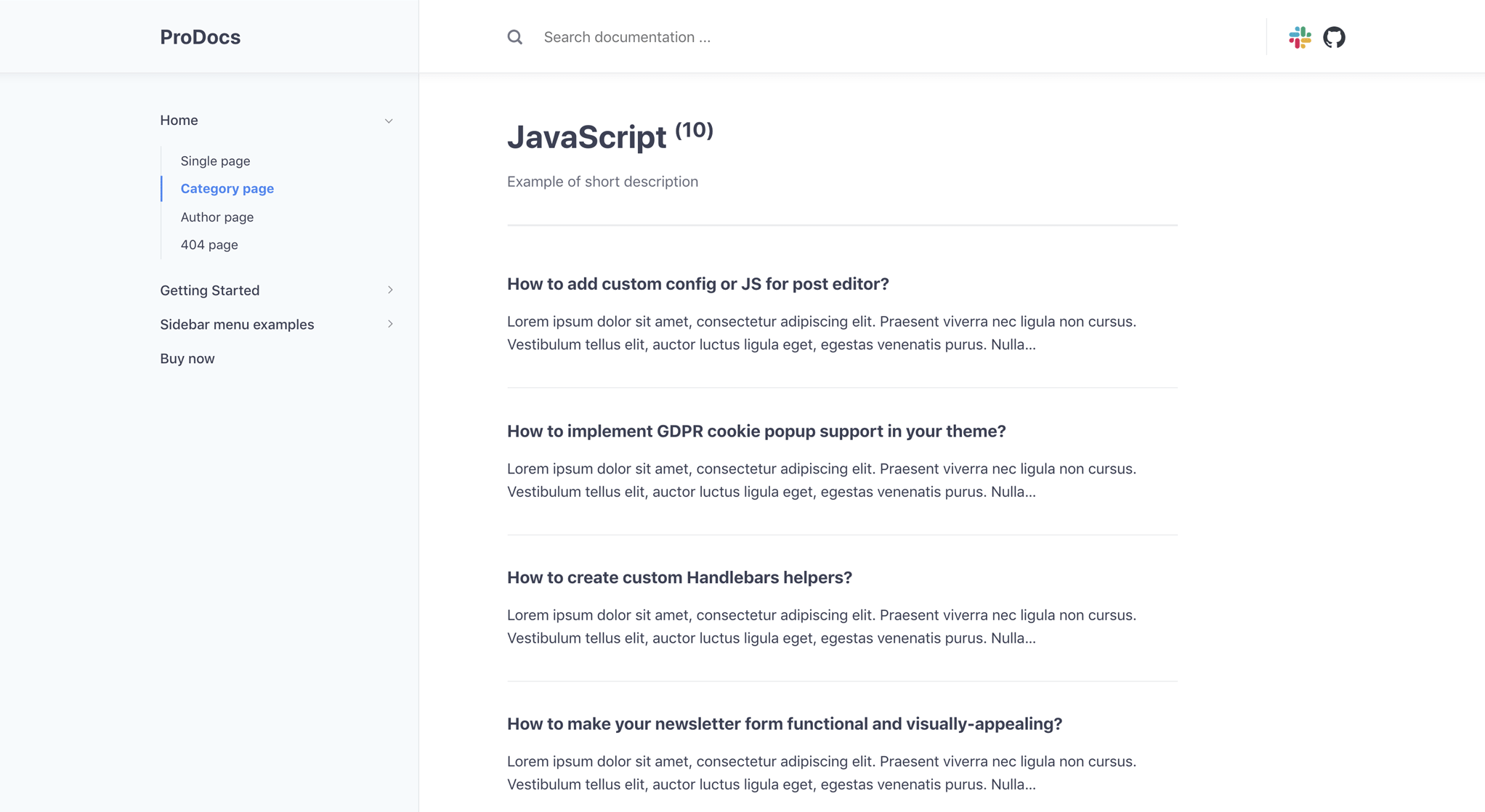The height and width of the screenshot is (812, 1485).
Task: Click the article count badge next to JavaScript
Action: click(x=693, y=131)
